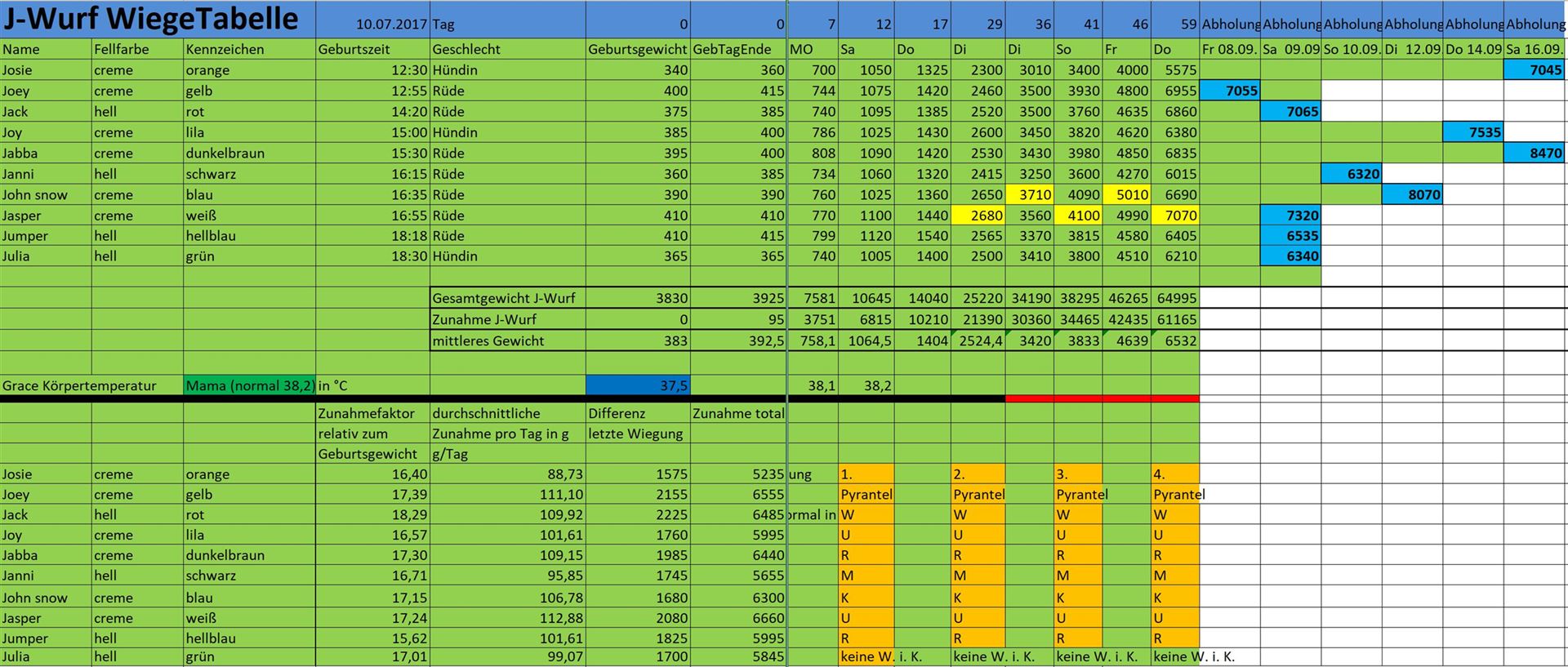Select the 'Zunahme total' header cell
The height and width of the screenshot is (667, 1568).
[x=738, y=413]
